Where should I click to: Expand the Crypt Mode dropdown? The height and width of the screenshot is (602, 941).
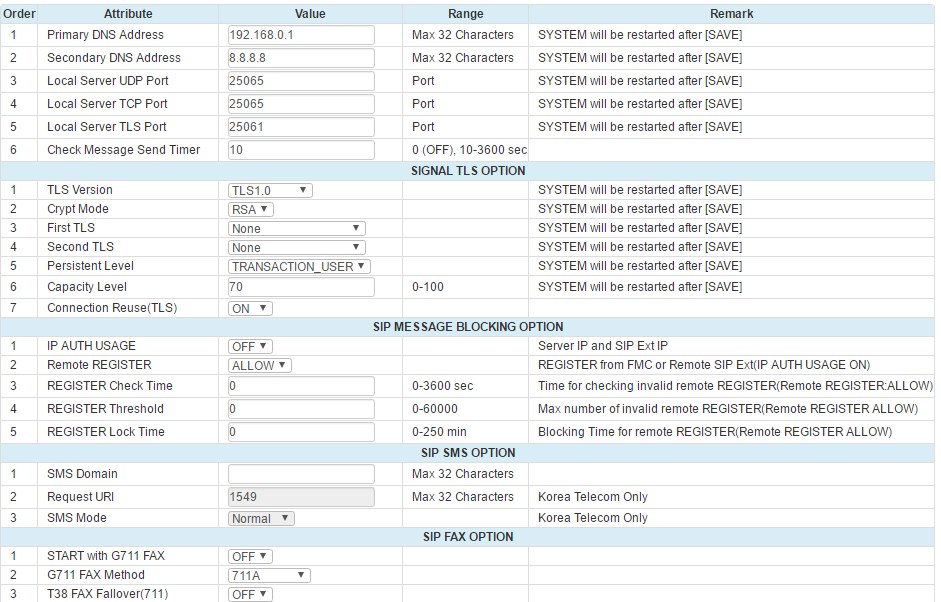click(x=250, y=209)
